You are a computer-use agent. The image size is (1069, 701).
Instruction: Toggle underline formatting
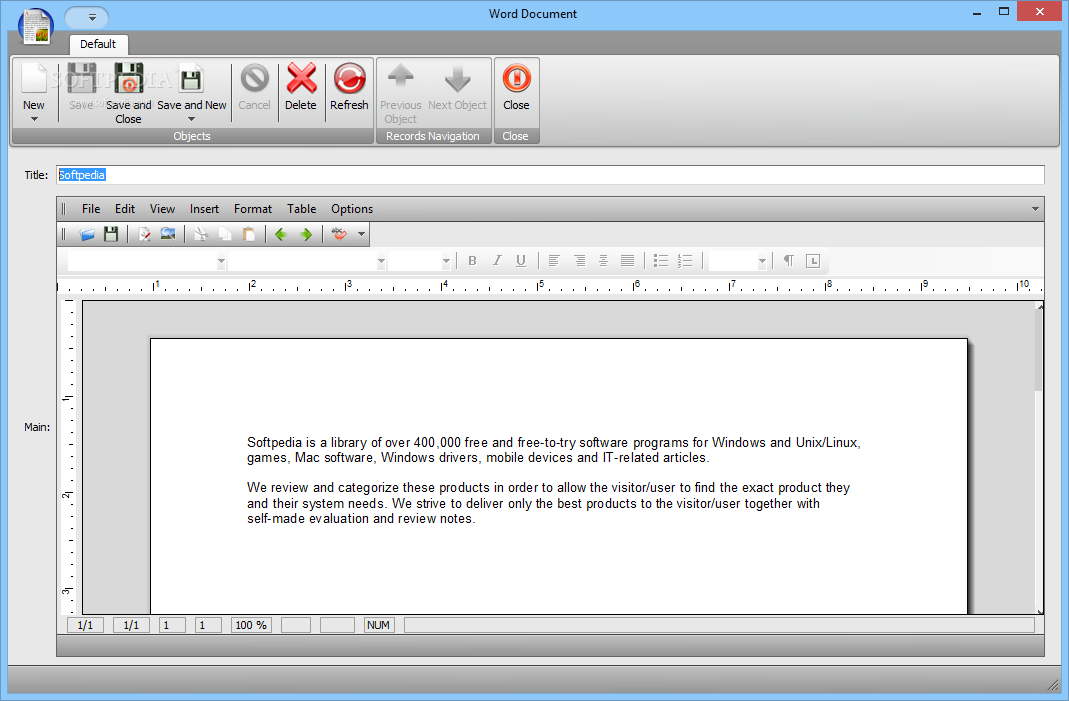click(521, 260)
